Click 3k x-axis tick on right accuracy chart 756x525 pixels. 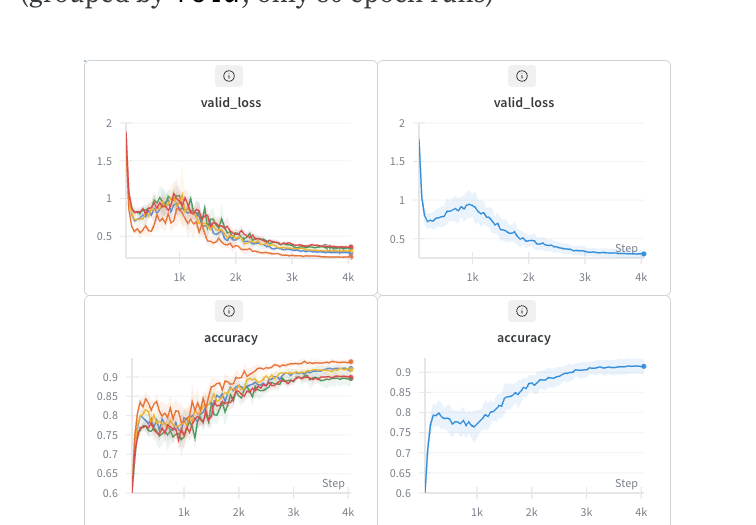(x=586, y=512)
